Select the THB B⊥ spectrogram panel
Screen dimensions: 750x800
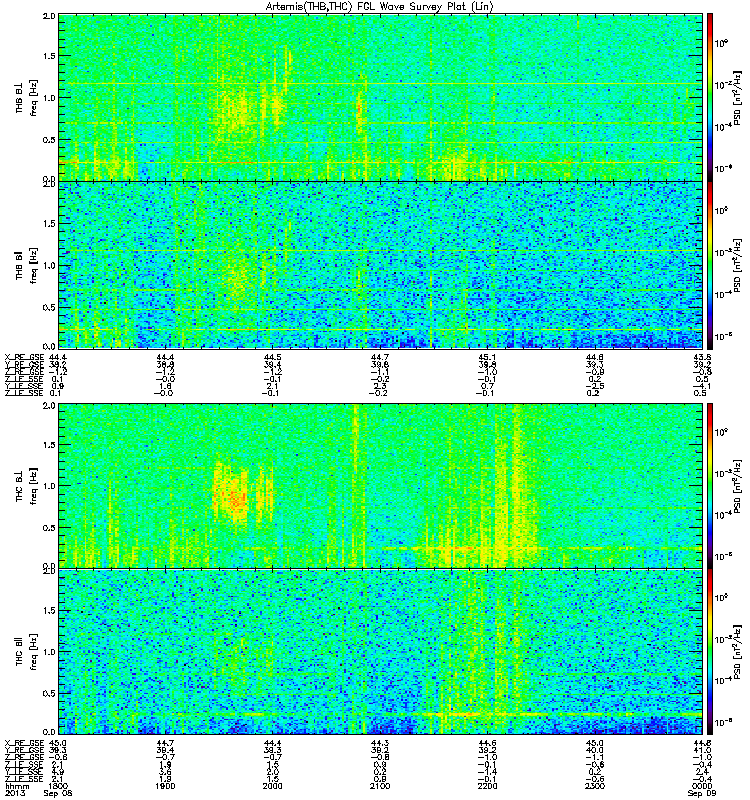381,97
